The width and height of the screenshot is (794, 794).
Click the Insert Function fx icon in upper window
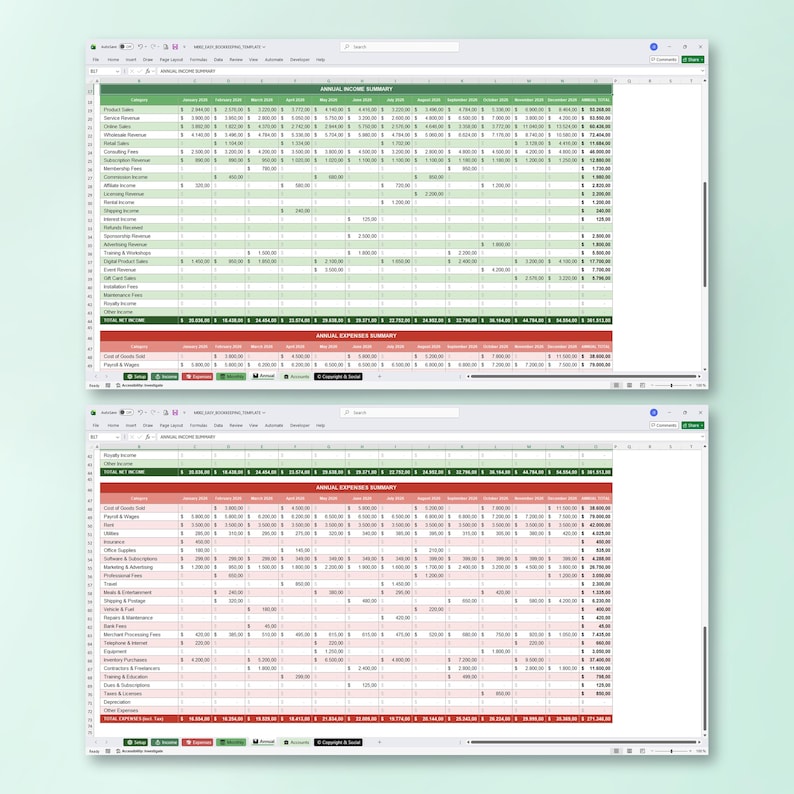coord(148,71)
